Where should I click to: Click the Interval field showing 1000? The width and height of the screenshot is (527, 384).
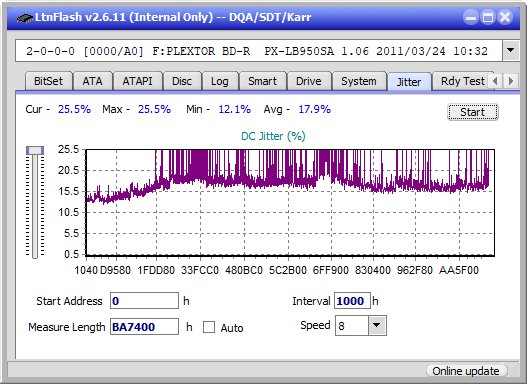pyautogui.click(x=352, y=301)
